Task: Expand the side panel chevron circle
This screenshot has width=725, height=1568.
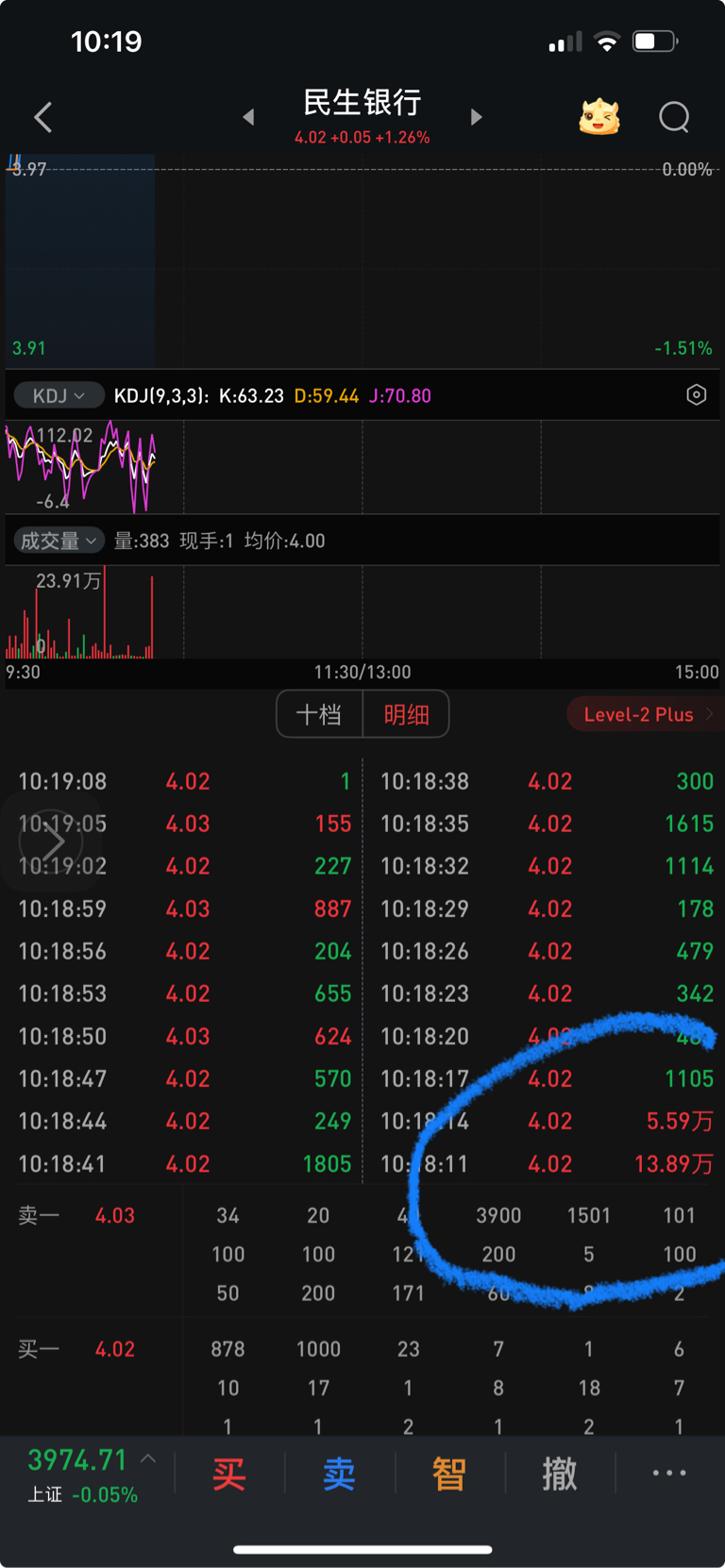Action: pos(51,842)
